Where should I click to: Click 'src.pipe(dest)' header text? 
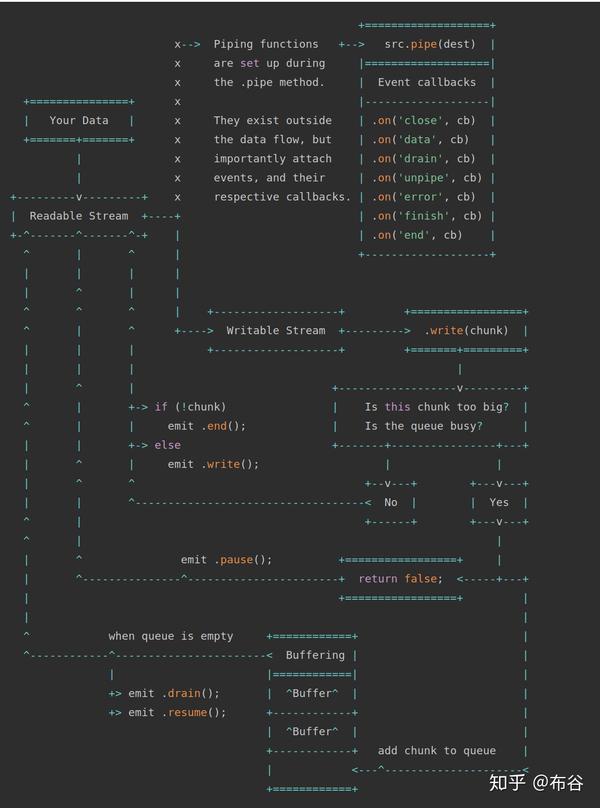(430, 44)
